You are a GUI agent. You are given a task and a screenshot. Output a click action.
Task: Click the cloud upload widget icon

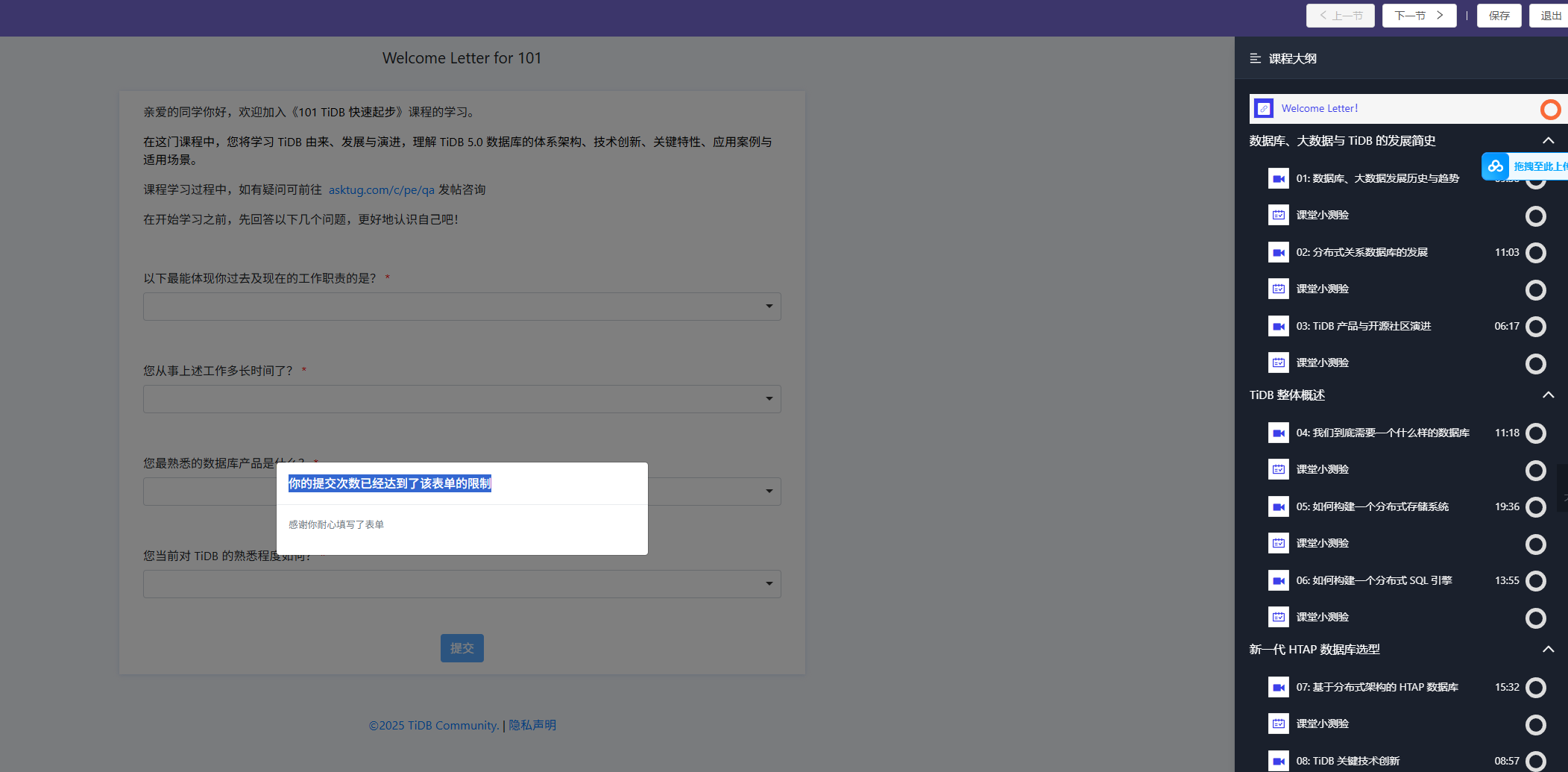(x=1496, y=166)
